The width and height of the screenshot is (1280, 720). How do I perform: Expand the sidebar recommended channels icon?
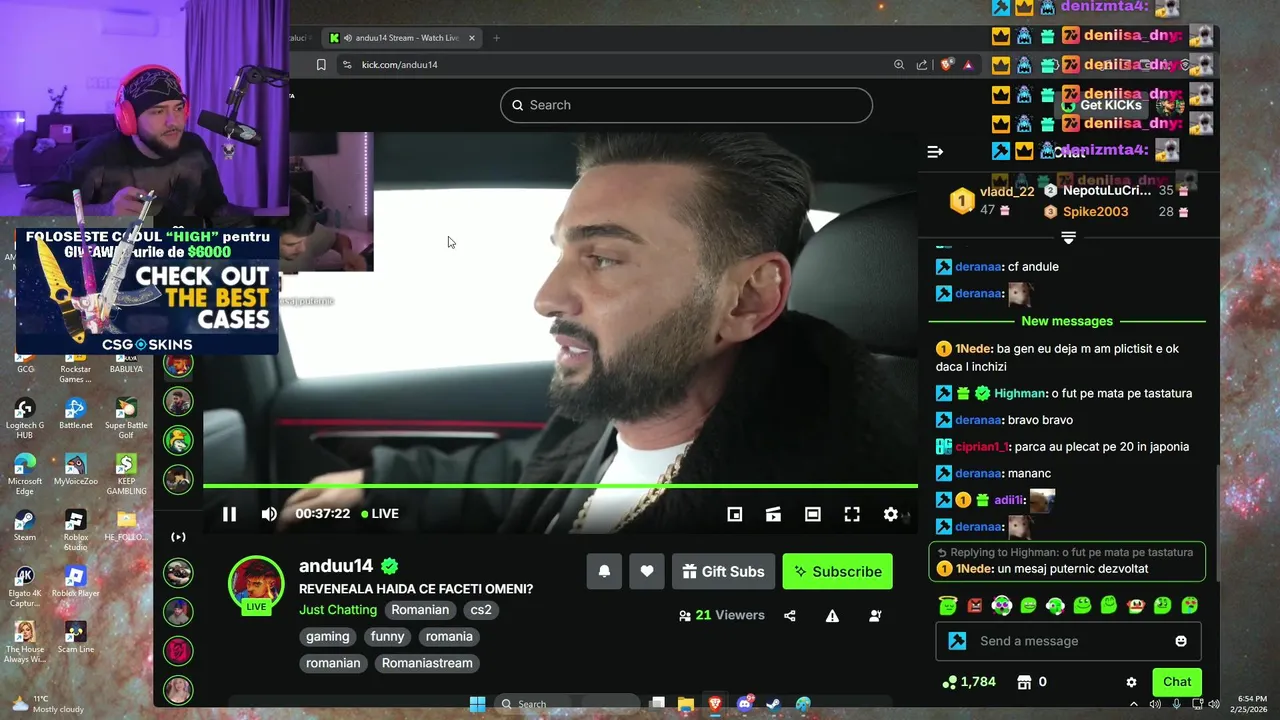[178, 537]
